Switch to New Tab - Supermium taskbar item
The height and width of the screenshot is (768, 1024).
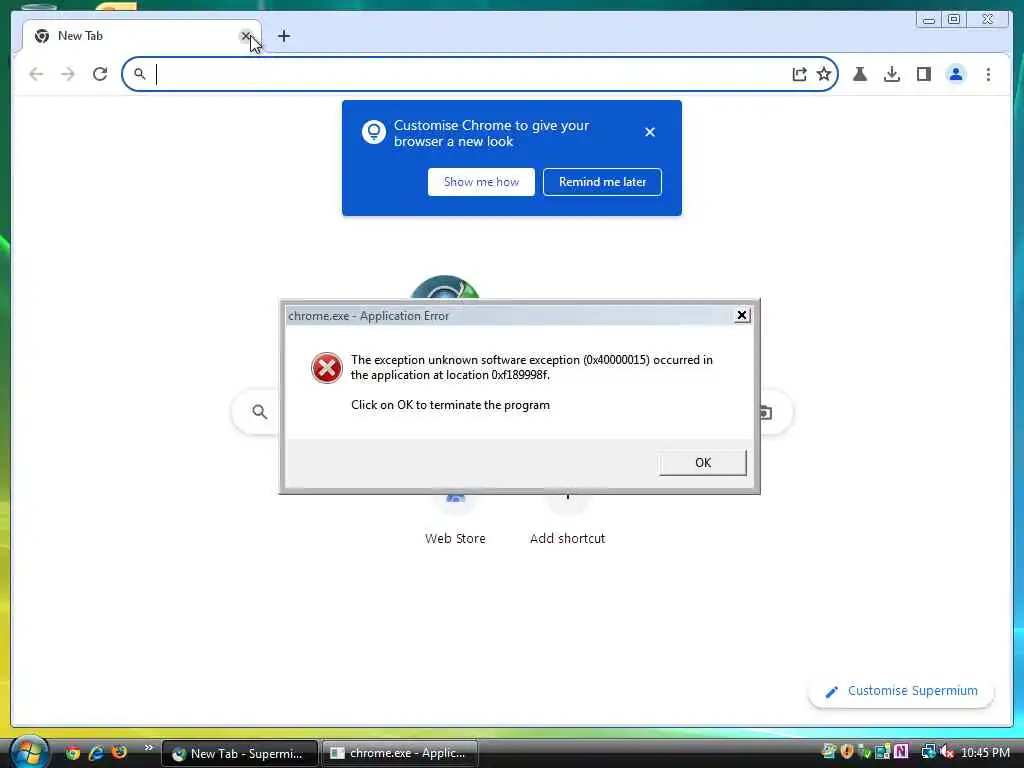pos(239,753)
